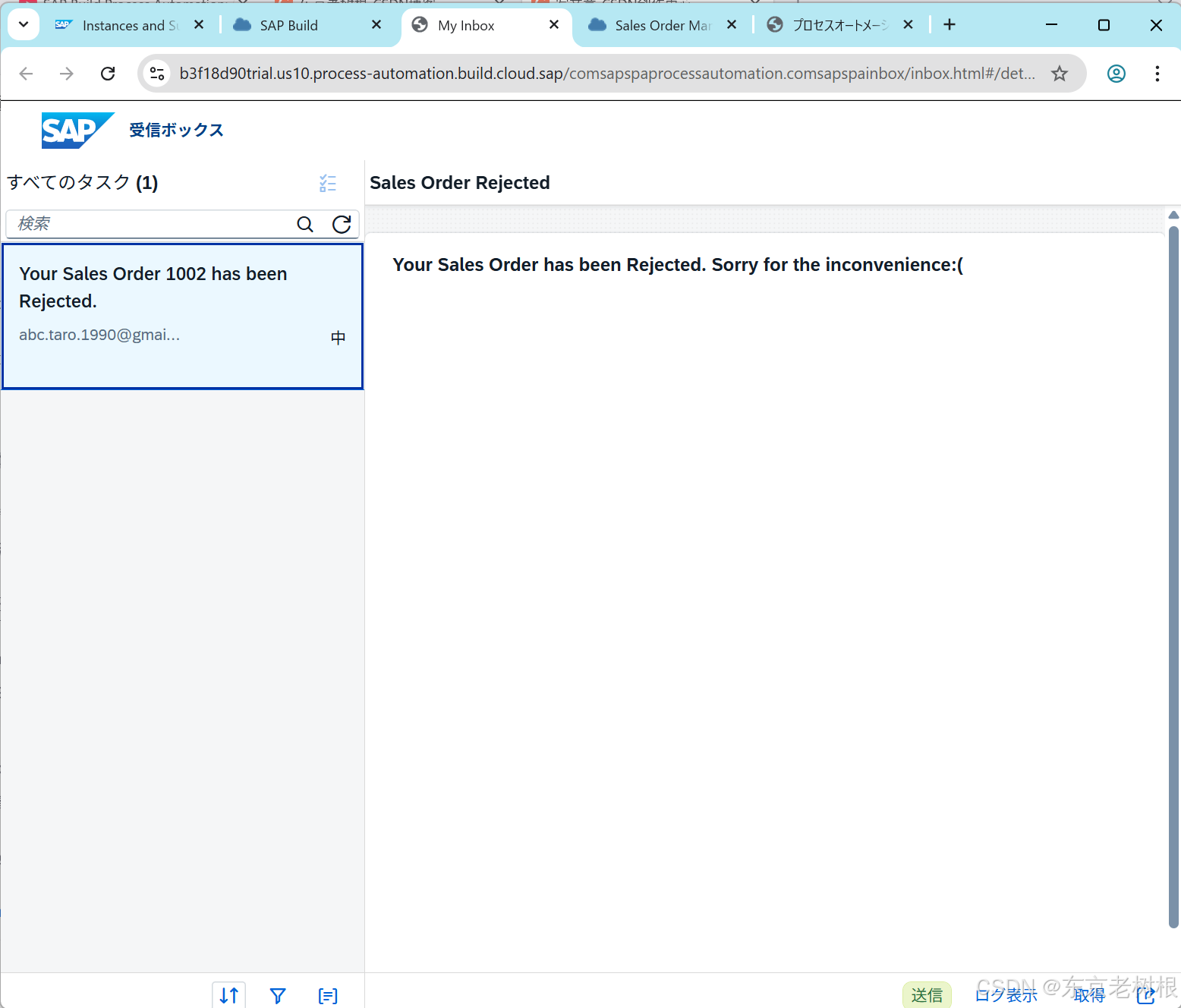Screen dimensions: 1181x1008
Task: Click the abc.taro.1990@gmai... sender text
Action: pos(99,335)
